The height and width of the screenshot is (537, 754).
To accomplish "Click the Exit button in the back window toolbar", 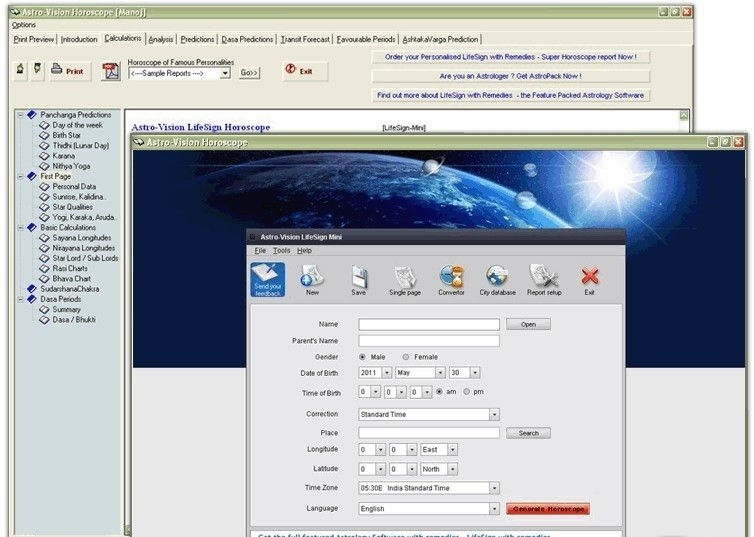I will [x=305, y=71].
